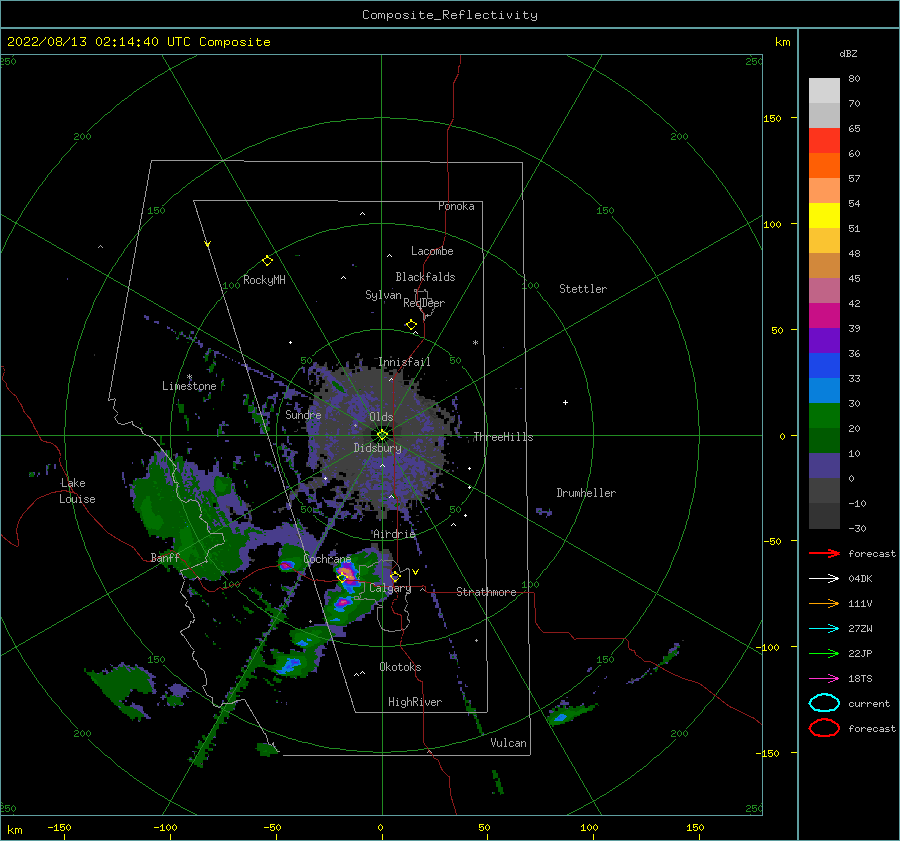Click the Composite_Reflectivity title
This screenshot has height=841, width=900.
(450, 15)
